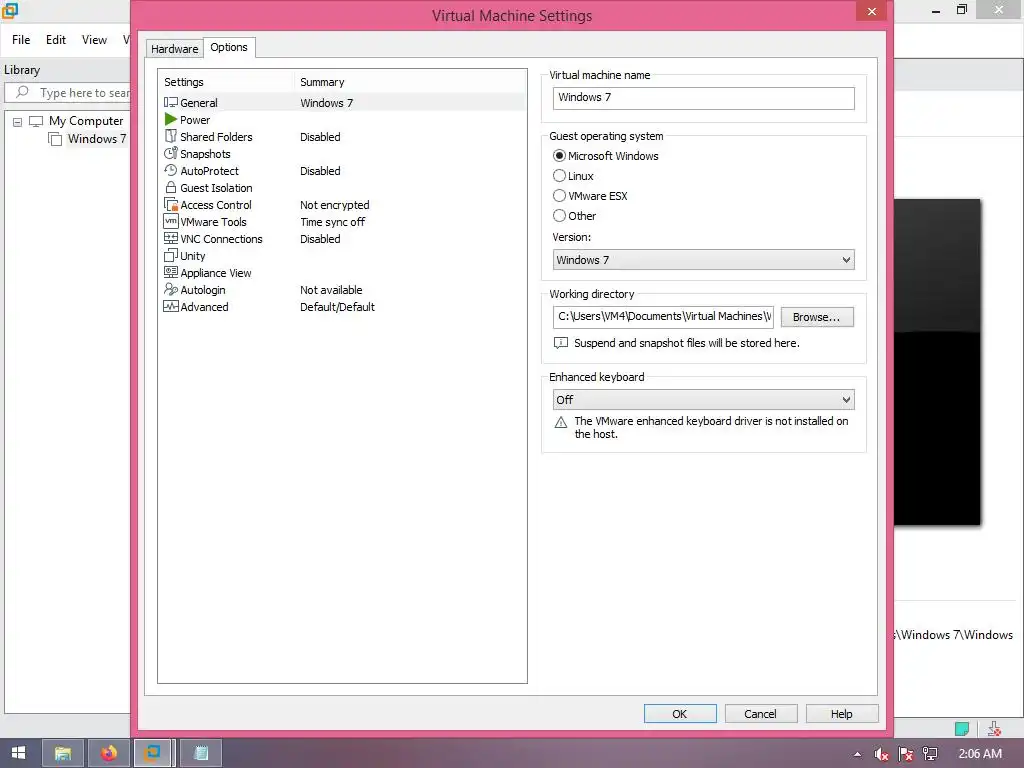
Task: Click the 'Default/Default' summary text
Action: 337,307
